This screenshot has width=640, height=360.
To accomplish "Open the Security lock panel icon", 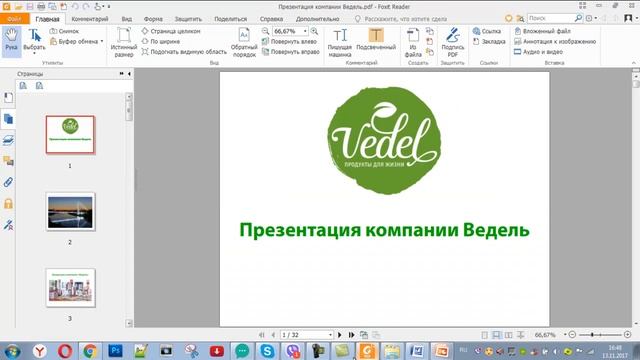I will pos(8,203).
